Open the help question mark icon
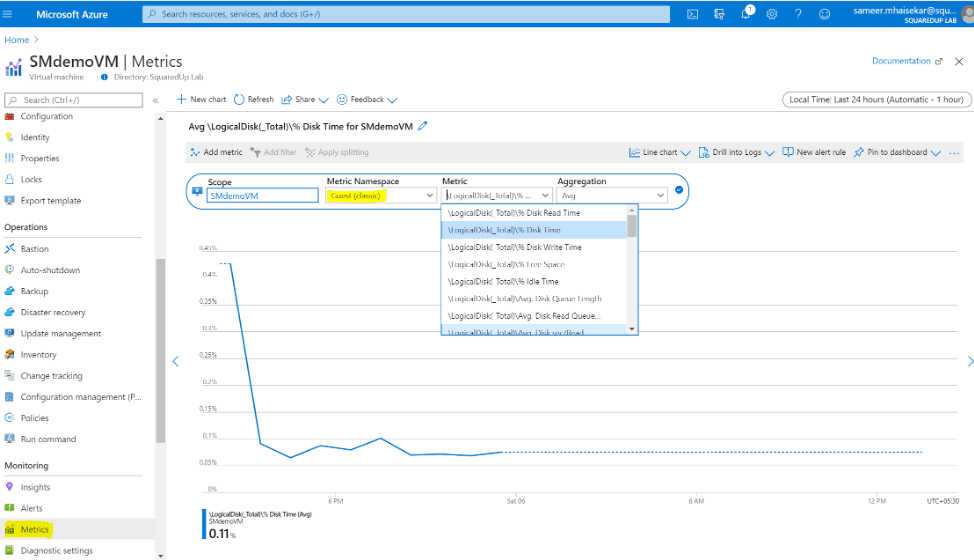The image size is (974, 560). (x=798, y=14)
